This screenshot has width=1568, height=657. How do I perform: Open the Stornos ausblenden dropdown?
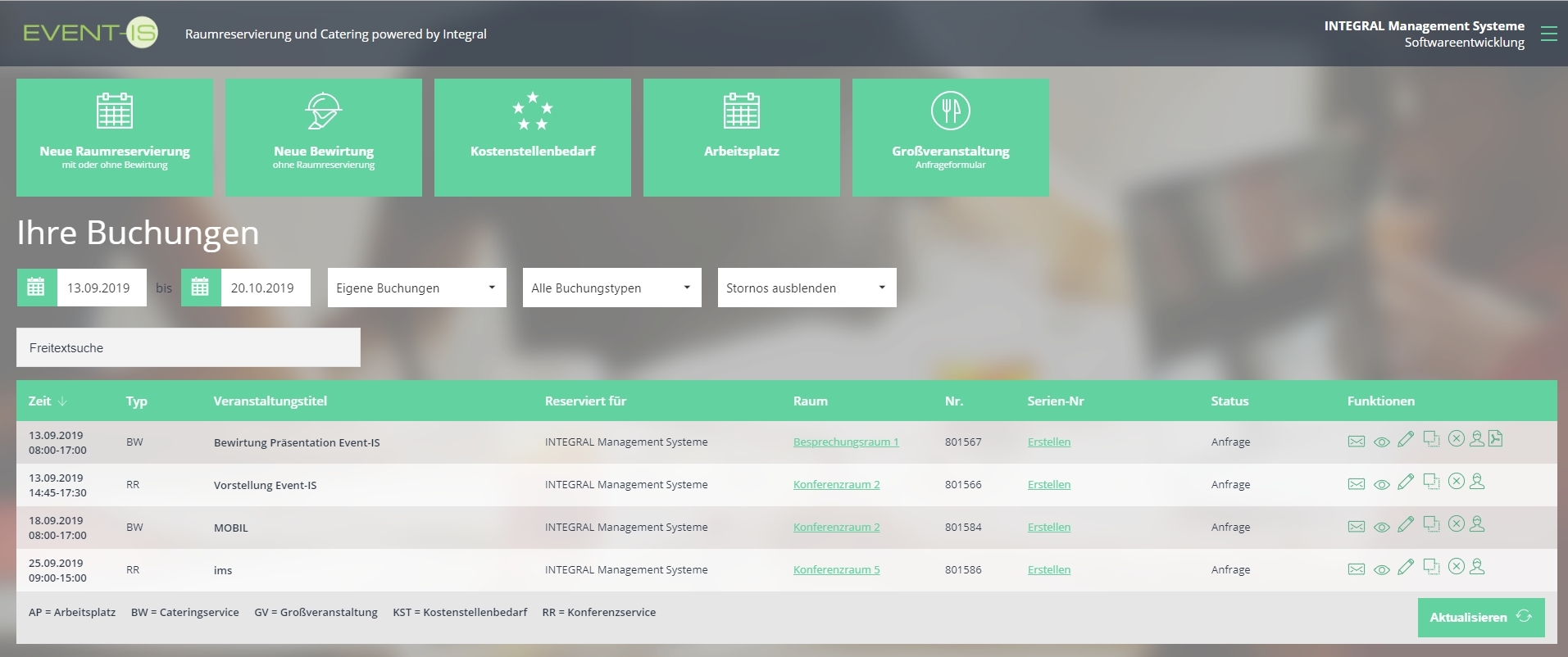click(807, 288)
